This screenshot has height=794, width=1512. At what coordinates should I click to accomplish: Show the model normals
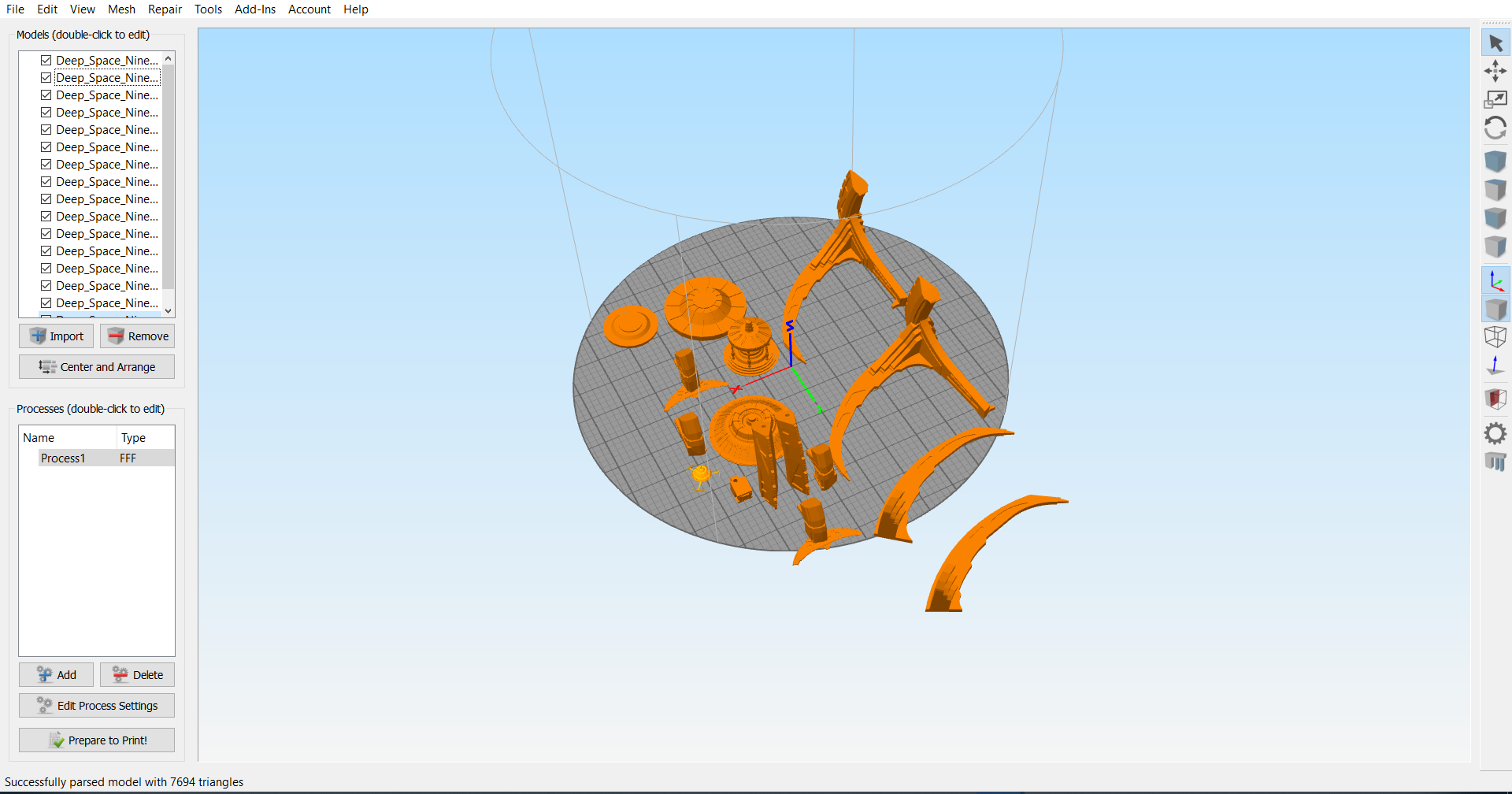click(x=1495, y=365)
